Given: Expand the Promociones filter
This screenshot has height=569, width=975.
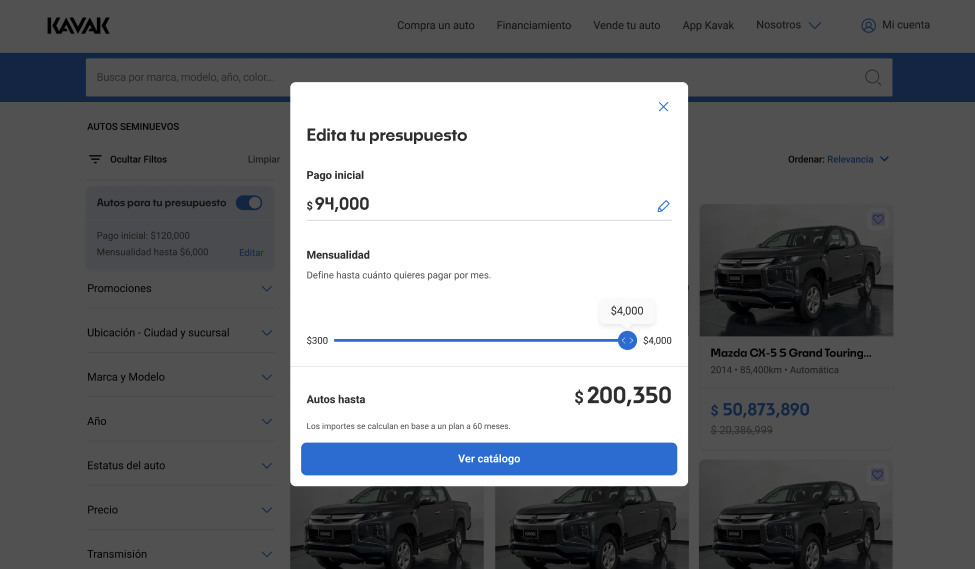Looking at the screenshot, I should pyautogui.click(x=266, y=289).
